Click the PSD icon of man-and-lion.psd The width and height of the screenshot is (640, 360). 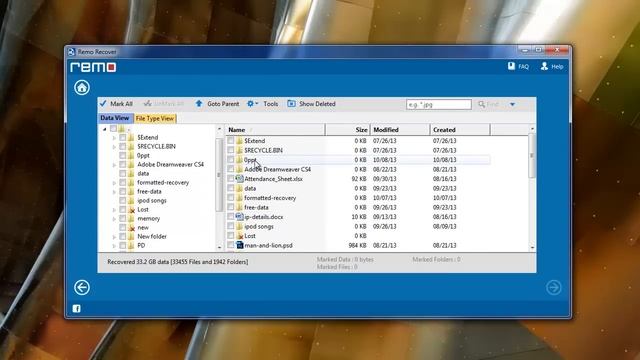point(240,245)
